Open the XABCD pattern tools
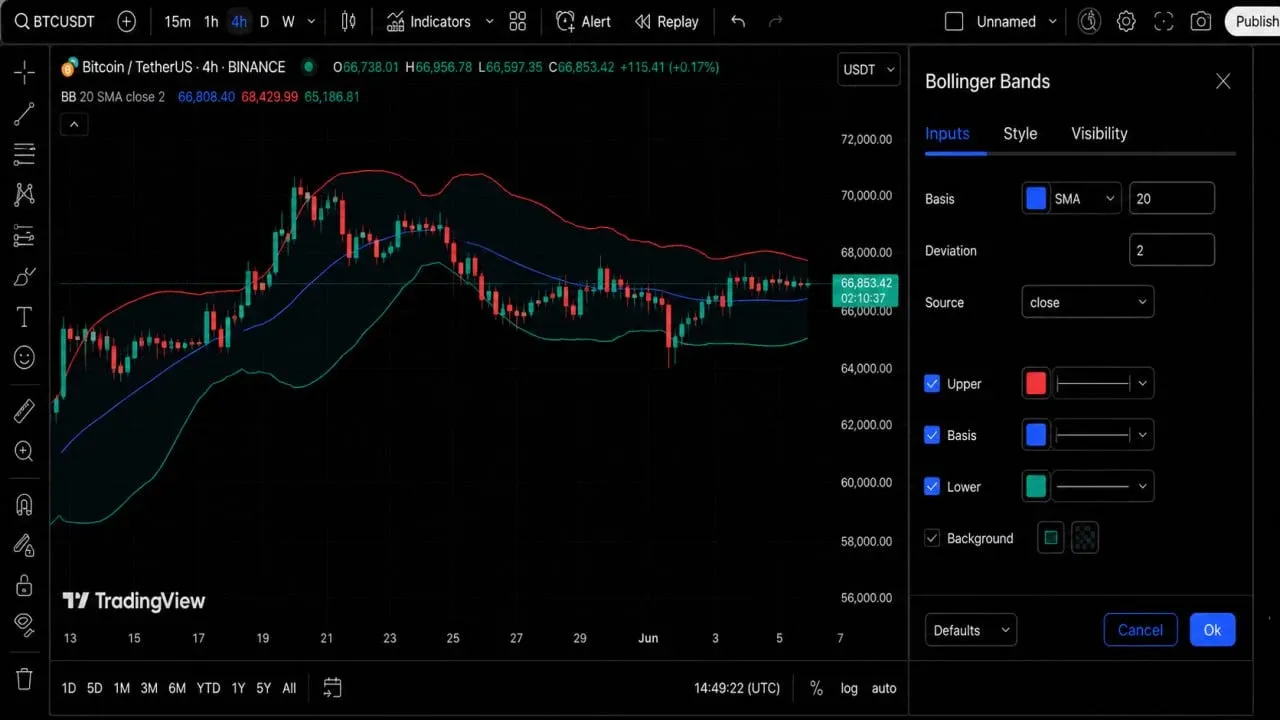The width and height of the screenshot is (1280, 720). (24, 195)
